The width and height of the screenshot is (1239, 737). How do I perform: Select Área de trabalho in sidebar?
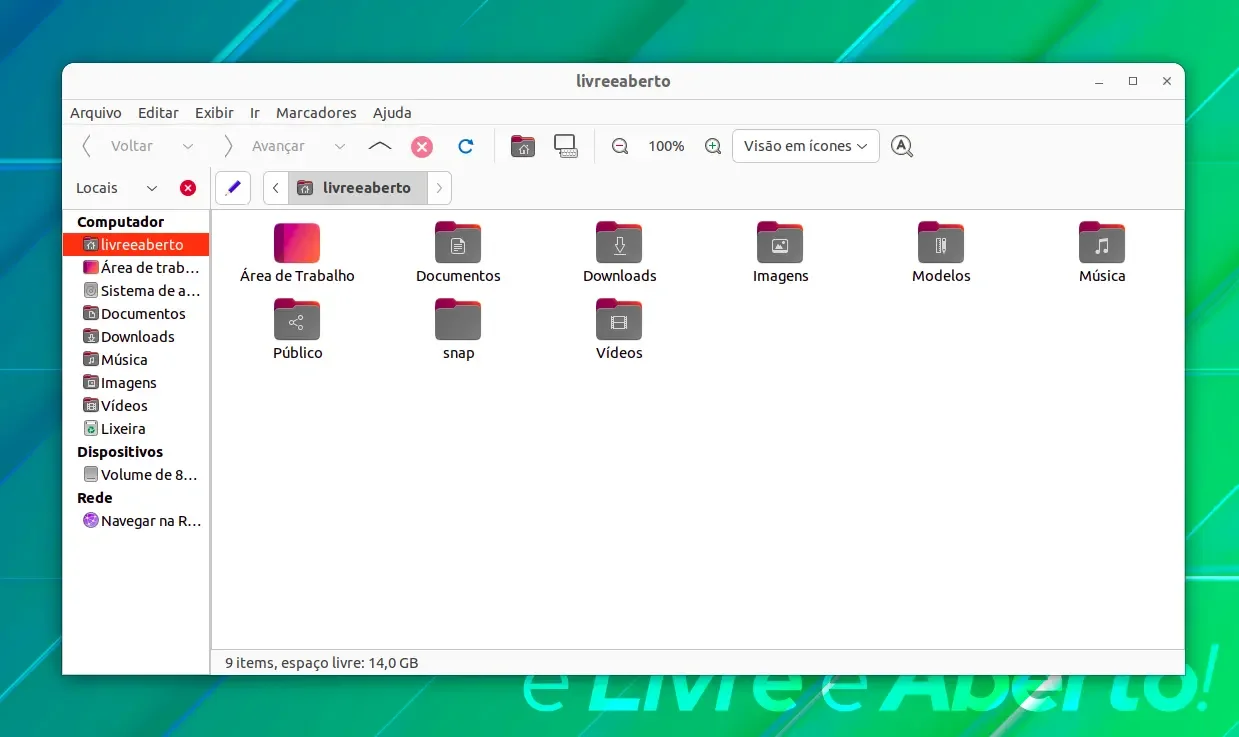pyautogui.click(x=136, y=267)
